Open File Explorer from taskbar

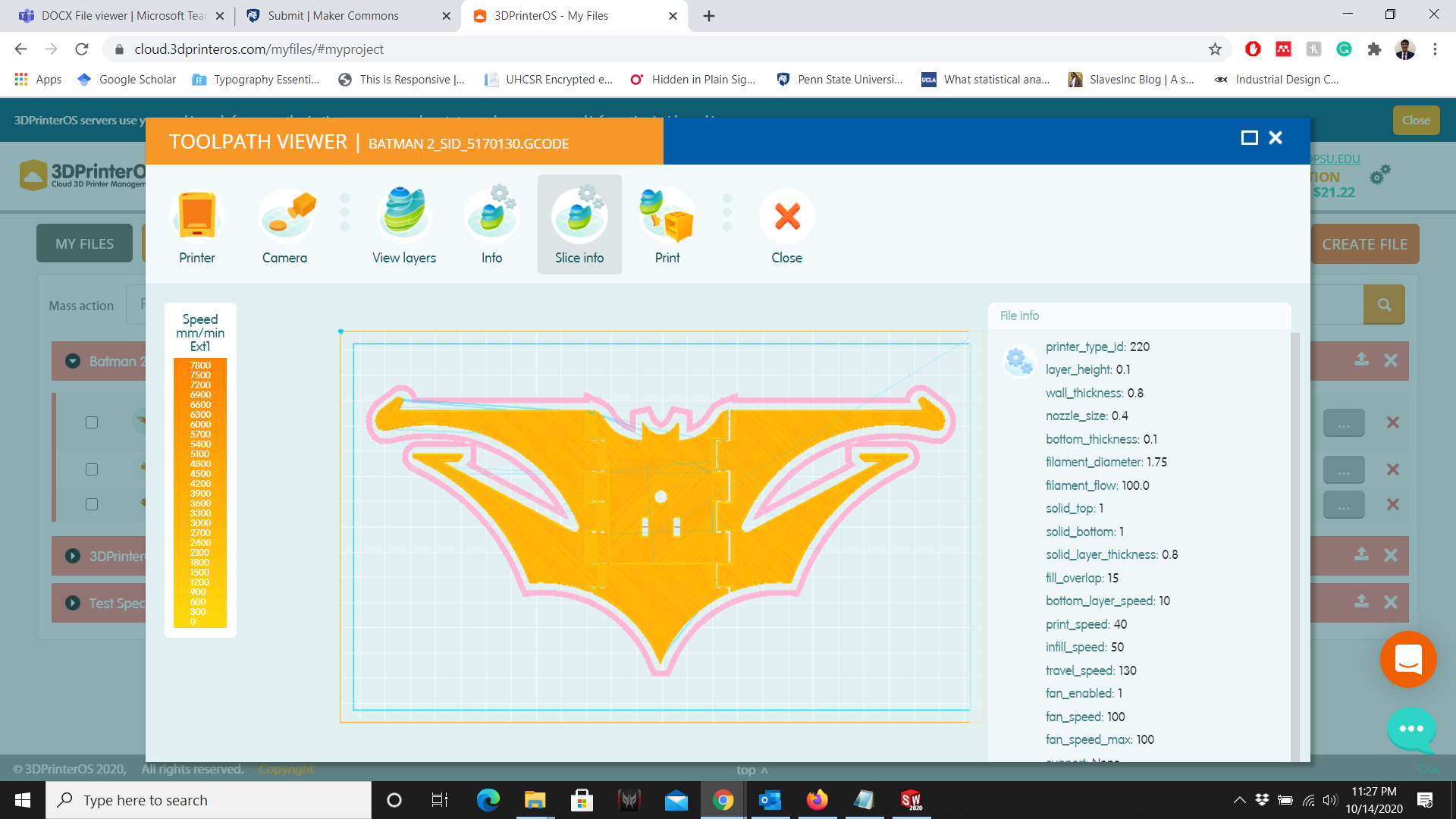[535, 800]
